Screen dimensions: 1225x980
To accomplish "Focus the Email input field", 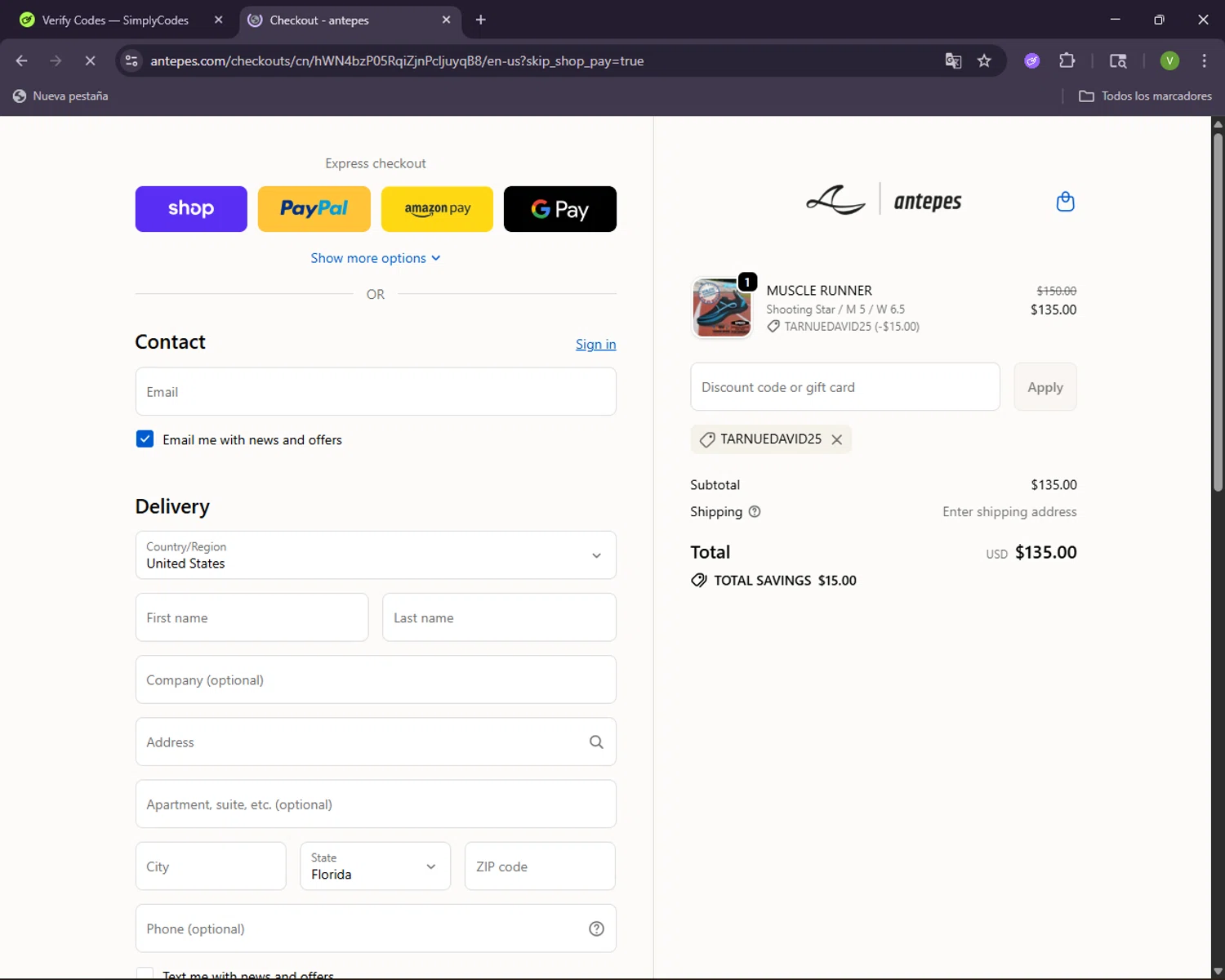I will (376, 392).
